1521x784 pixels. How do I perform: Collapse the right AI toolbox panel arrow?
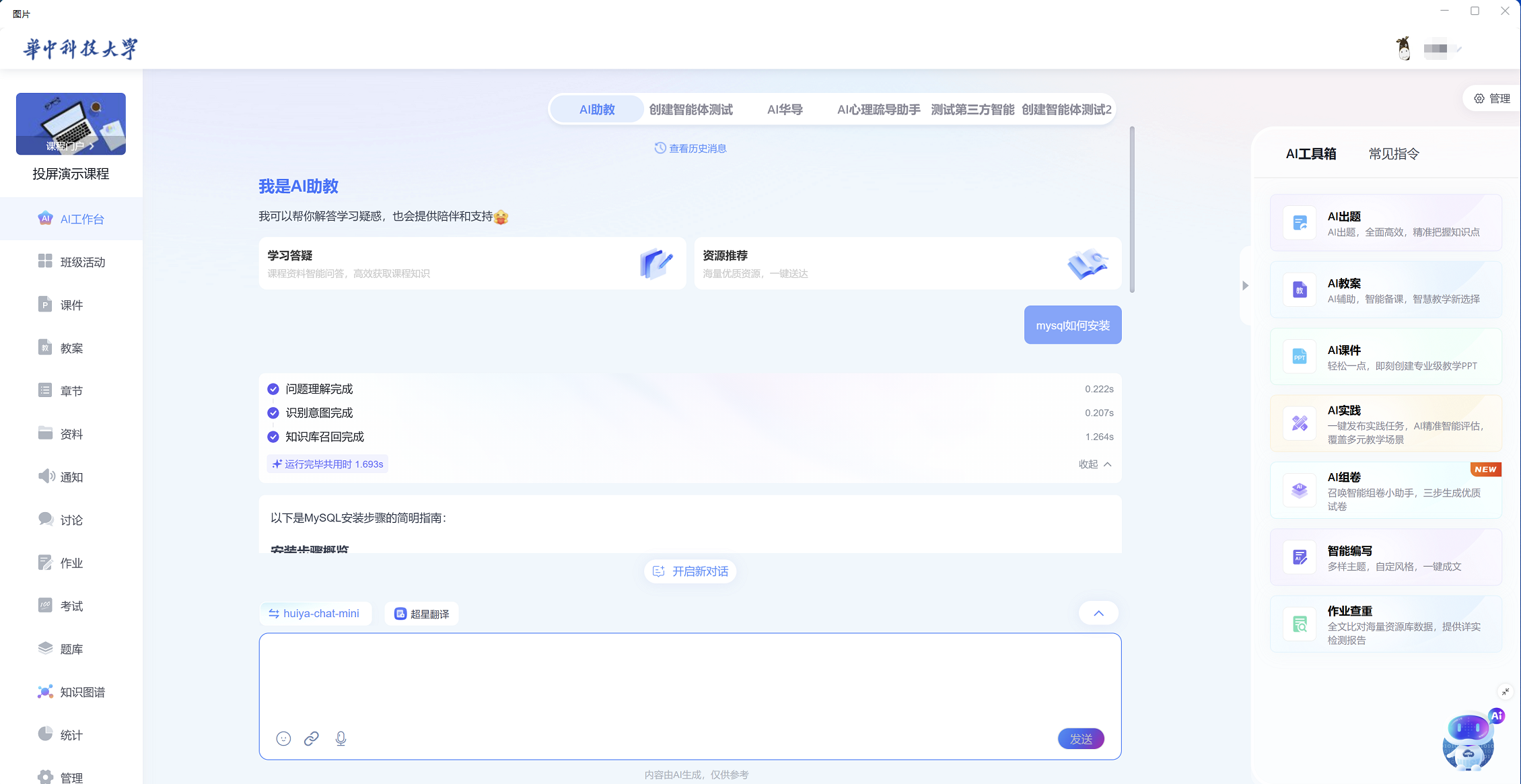click(1245, 285)
